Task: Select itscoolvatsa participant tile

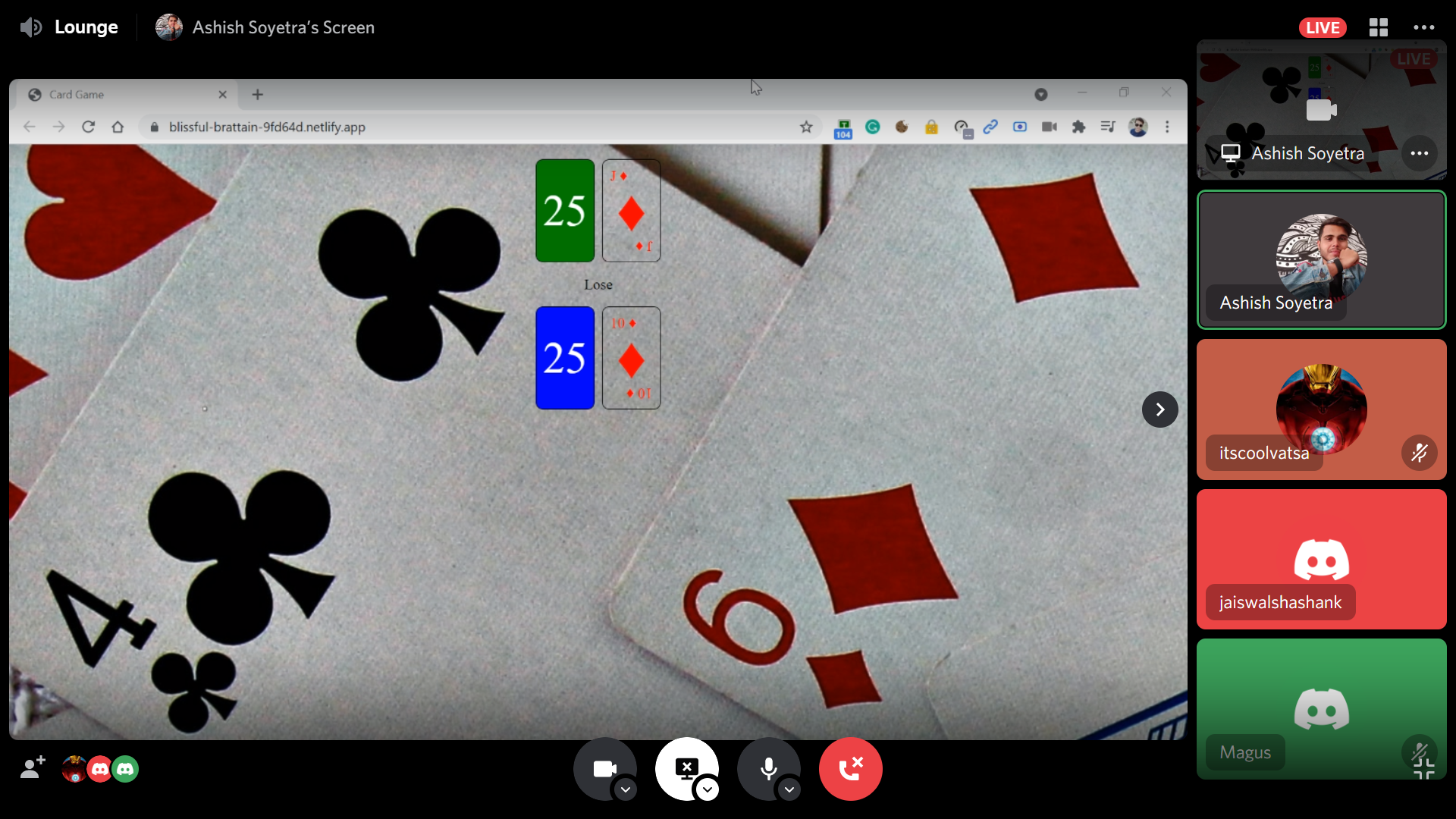Action: 1321,409
